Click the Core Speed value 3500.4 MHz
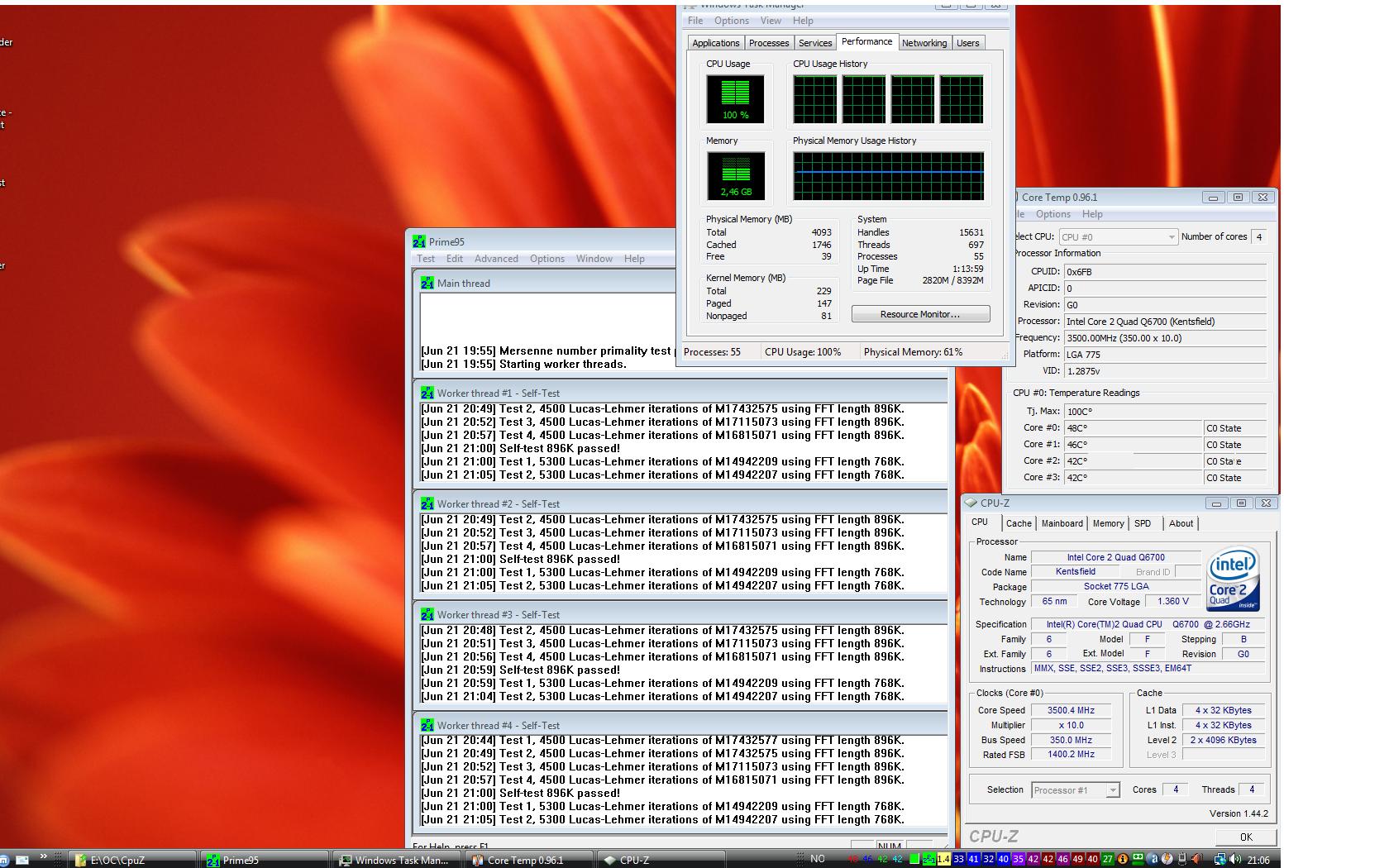The height and width of the screenshot is (868, 1389). point(1071,710)
